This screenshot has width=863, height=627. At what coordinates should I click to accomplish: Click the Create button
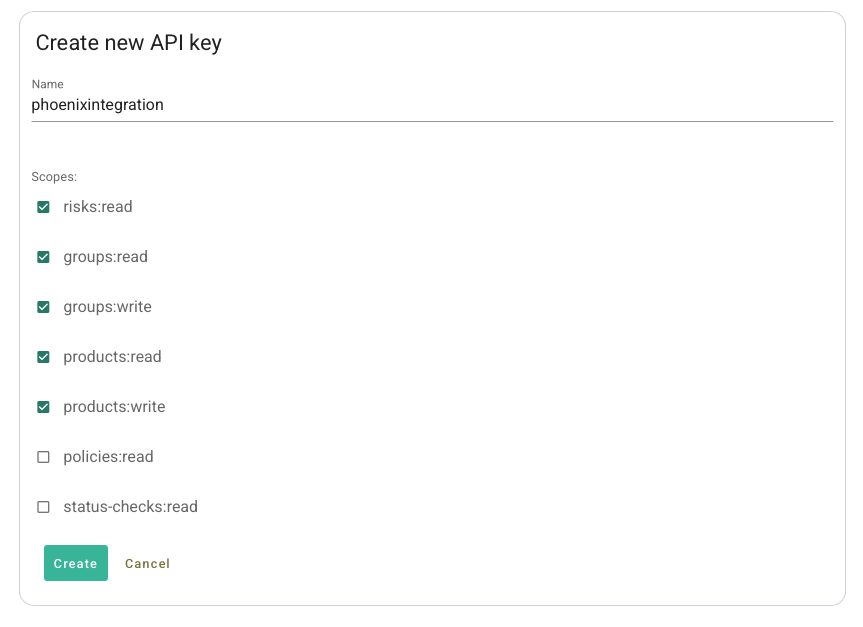tap(76, 563)
